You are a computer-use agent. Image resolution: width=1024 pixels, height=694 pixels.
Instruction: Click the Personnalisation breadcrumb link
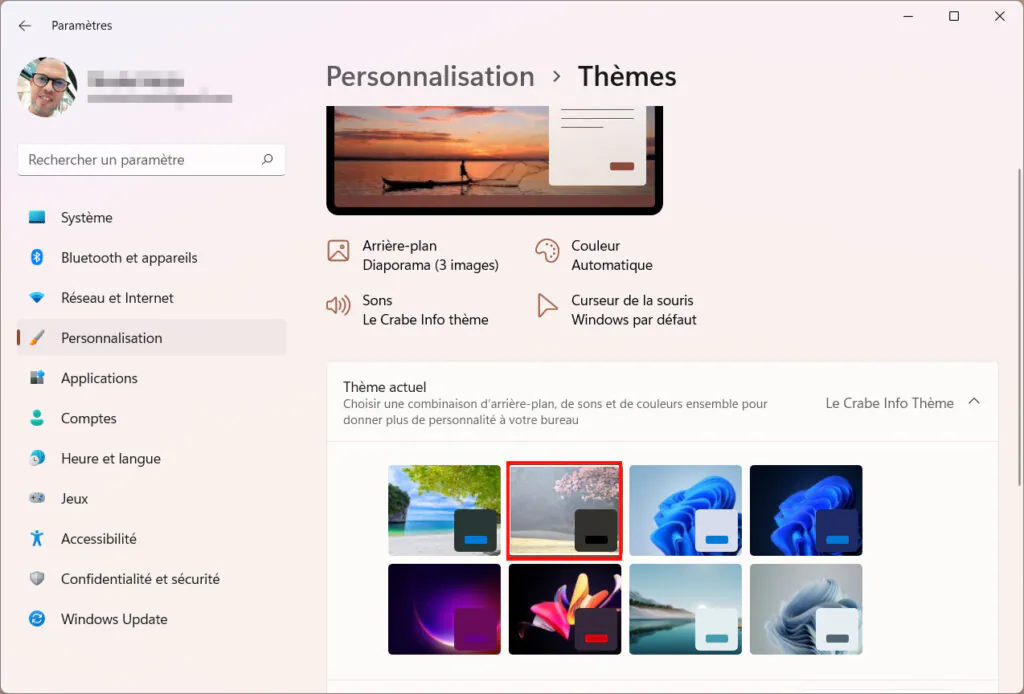[x=430, y=76]
